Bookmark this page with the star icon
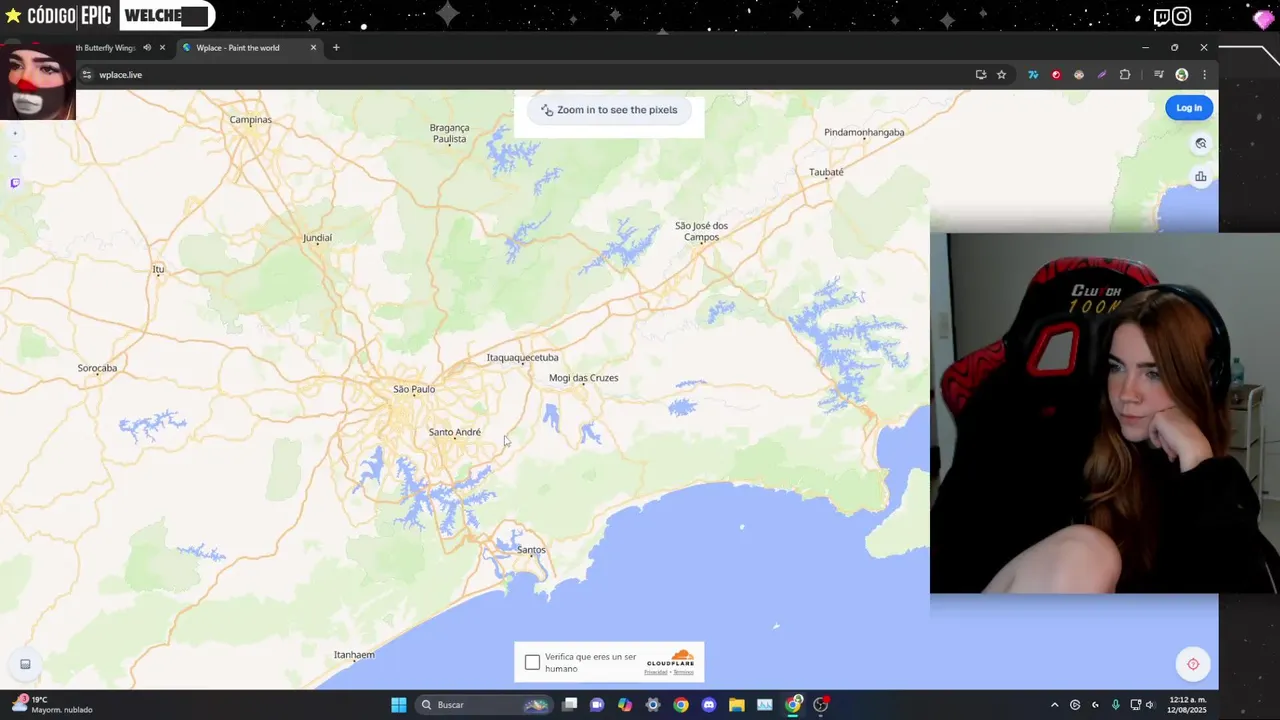The height and width of the screenshot is (720, 1280). 1001,75
